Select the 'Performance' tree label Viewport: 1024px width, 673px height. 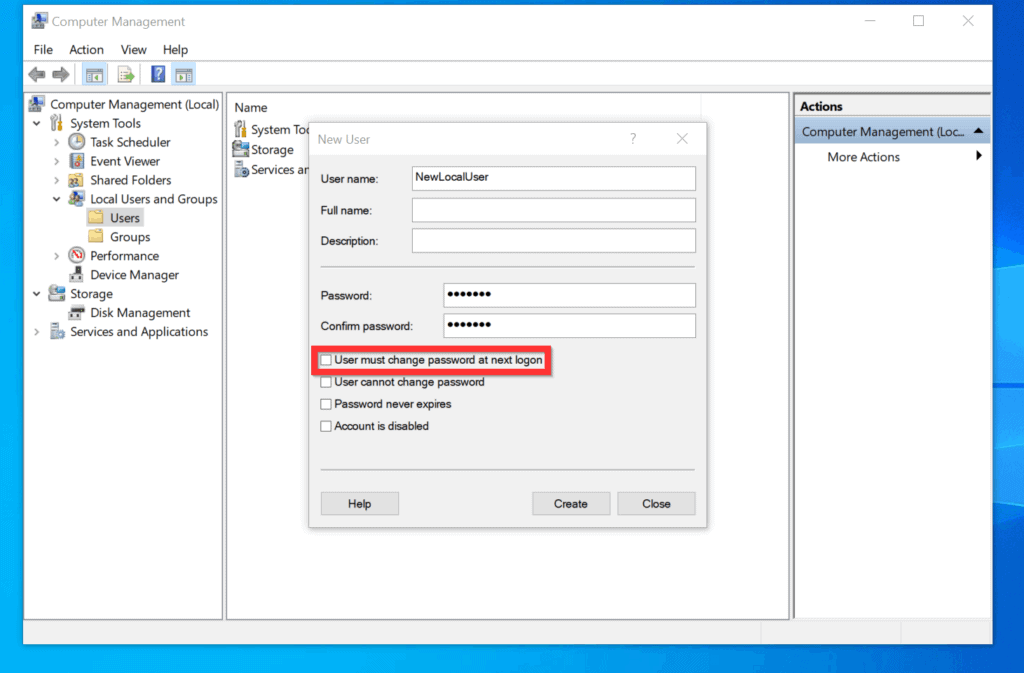pos(124,256)
